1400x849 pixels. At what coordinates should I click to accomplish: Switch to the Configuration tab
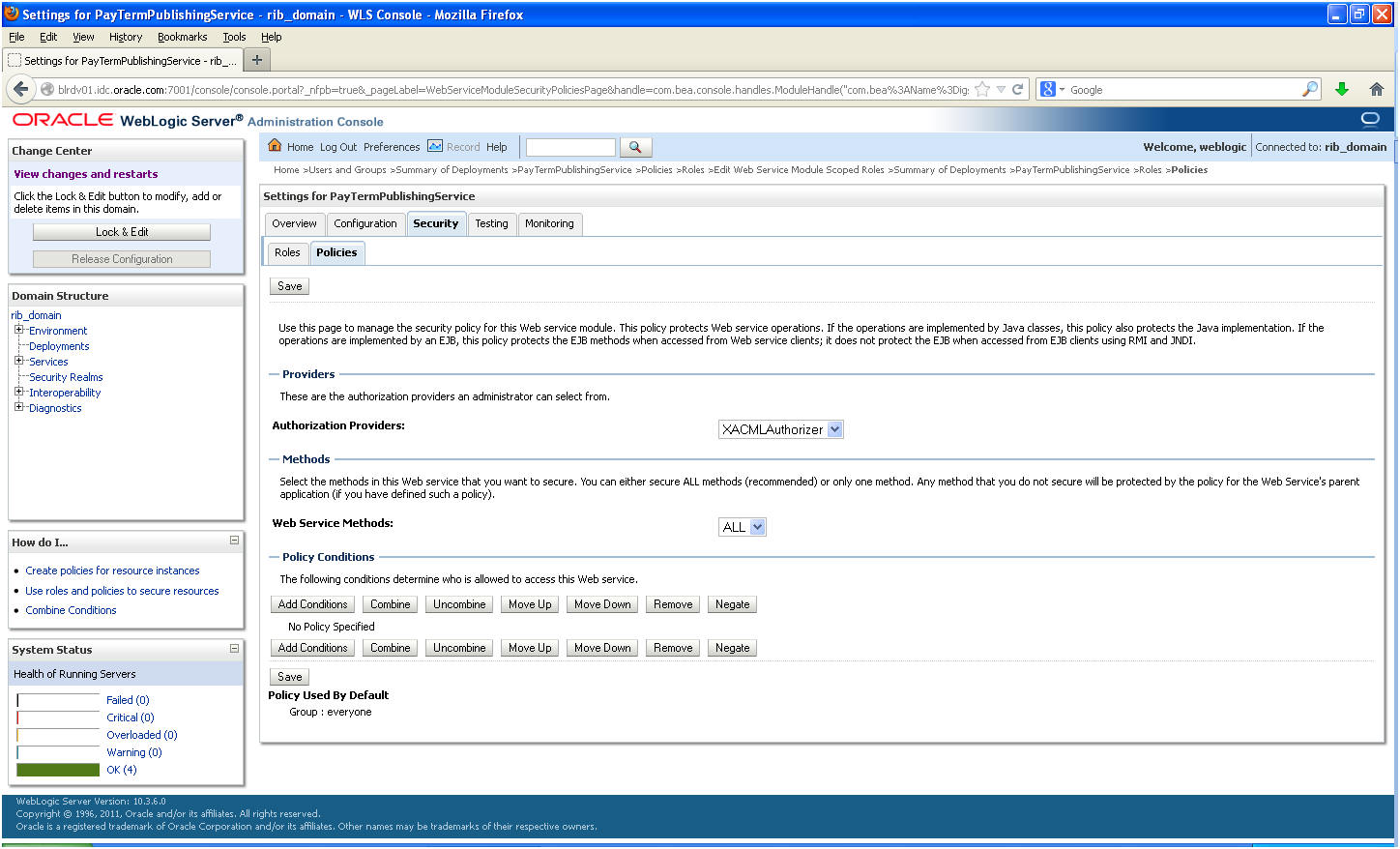click(x=365, y=223)
